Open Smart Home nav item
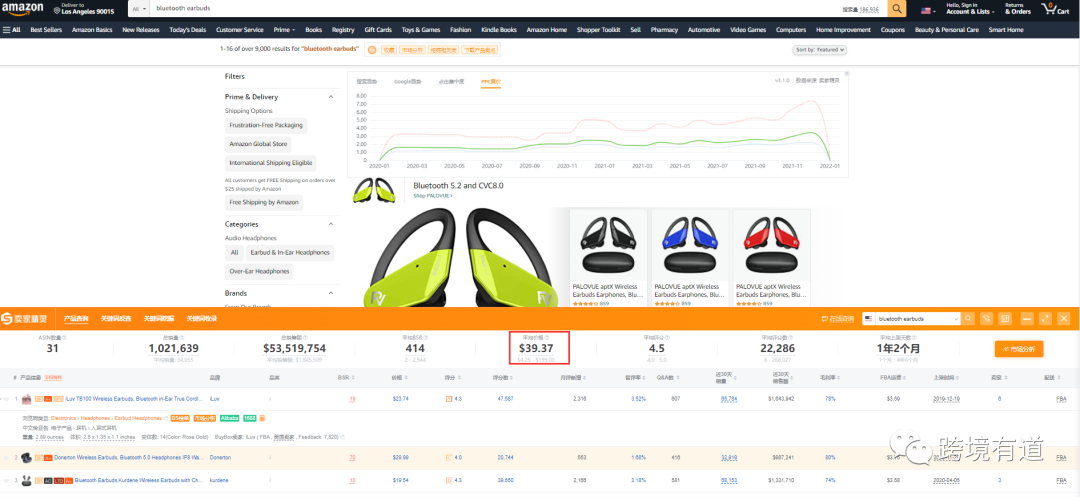 pyautogui.click(x=1006, y=30)
